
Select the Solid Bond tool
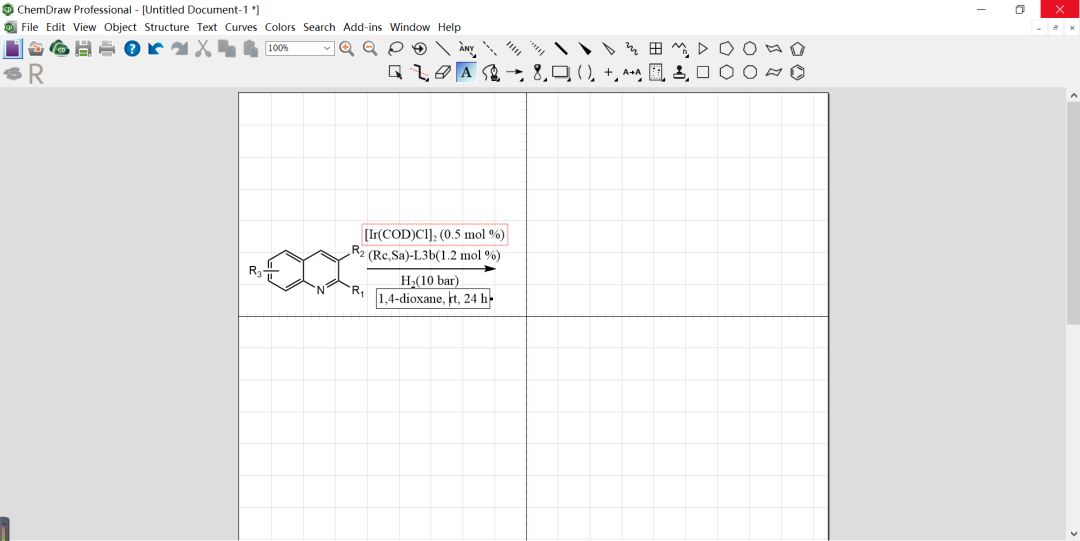[x=443, y=49]
